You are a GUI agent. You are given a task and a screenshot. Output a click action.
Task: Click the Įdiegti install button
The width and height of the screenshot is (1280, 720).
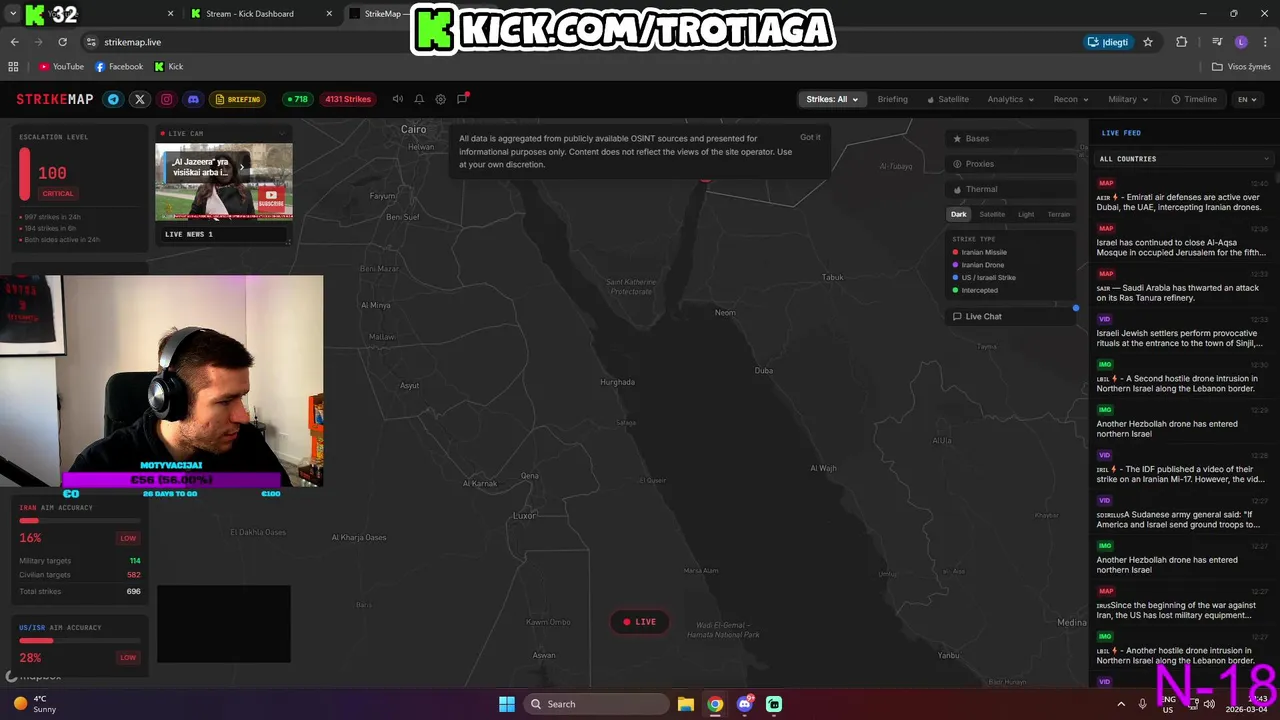1108,42
